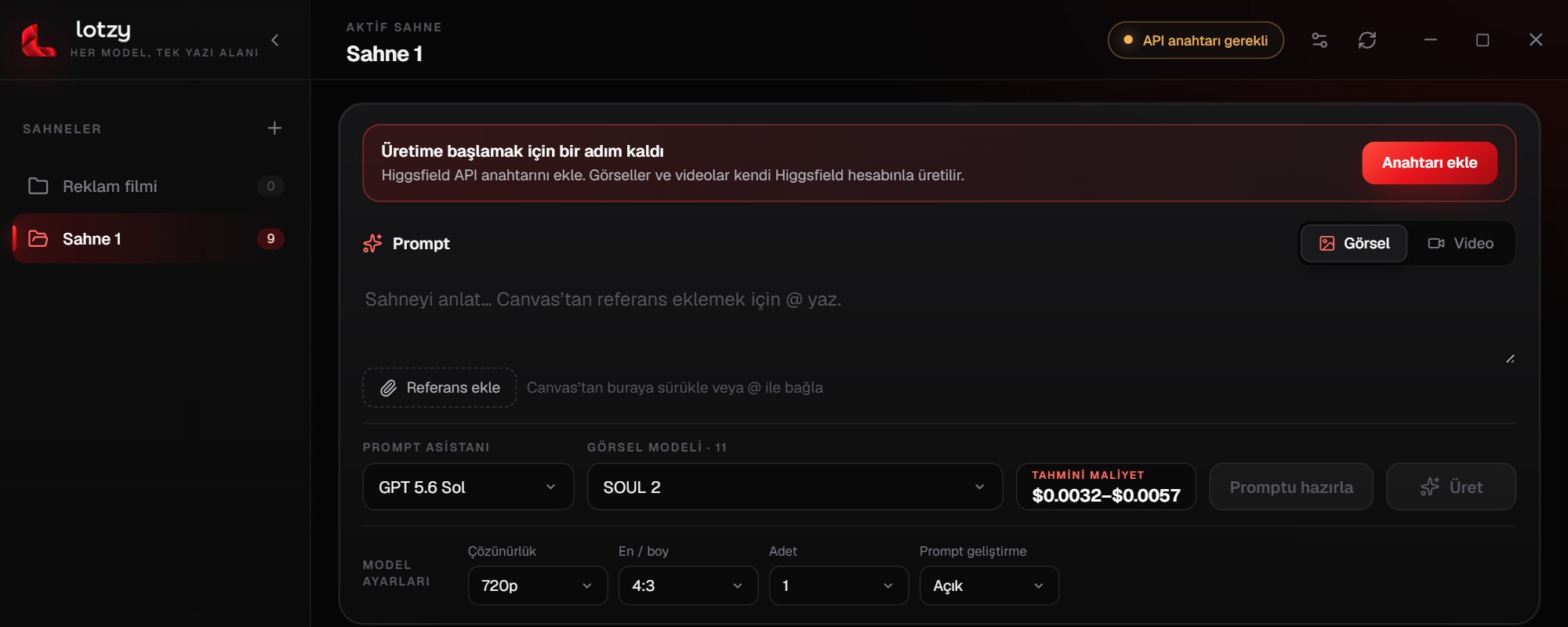This screenshot has width=1568, height=627.
Task: Click the API anahtarı gerekli status badge
Action: tap(1196, 40)
